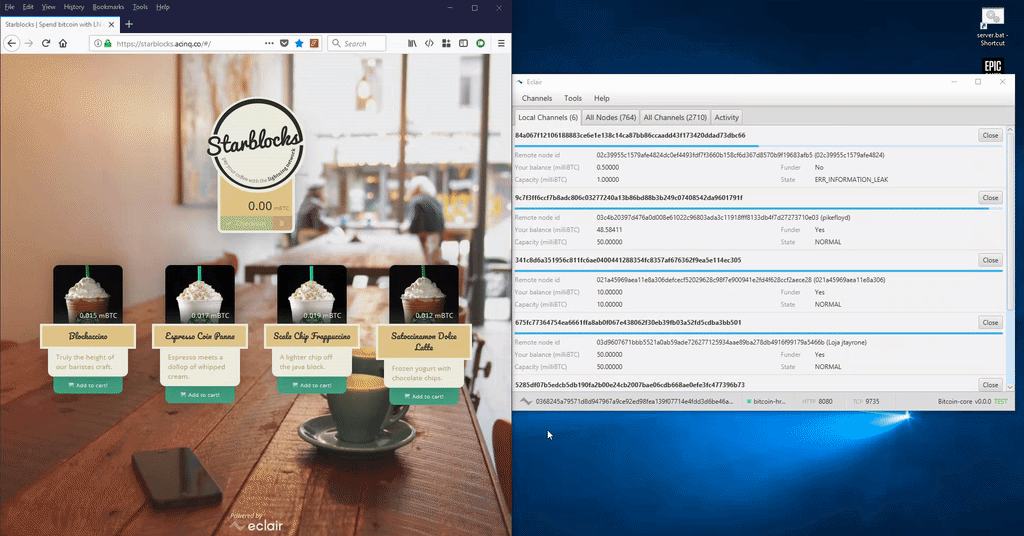Click the brown extension icon in address bar
Screen dimensions: 1024x536
pos(314,43)
